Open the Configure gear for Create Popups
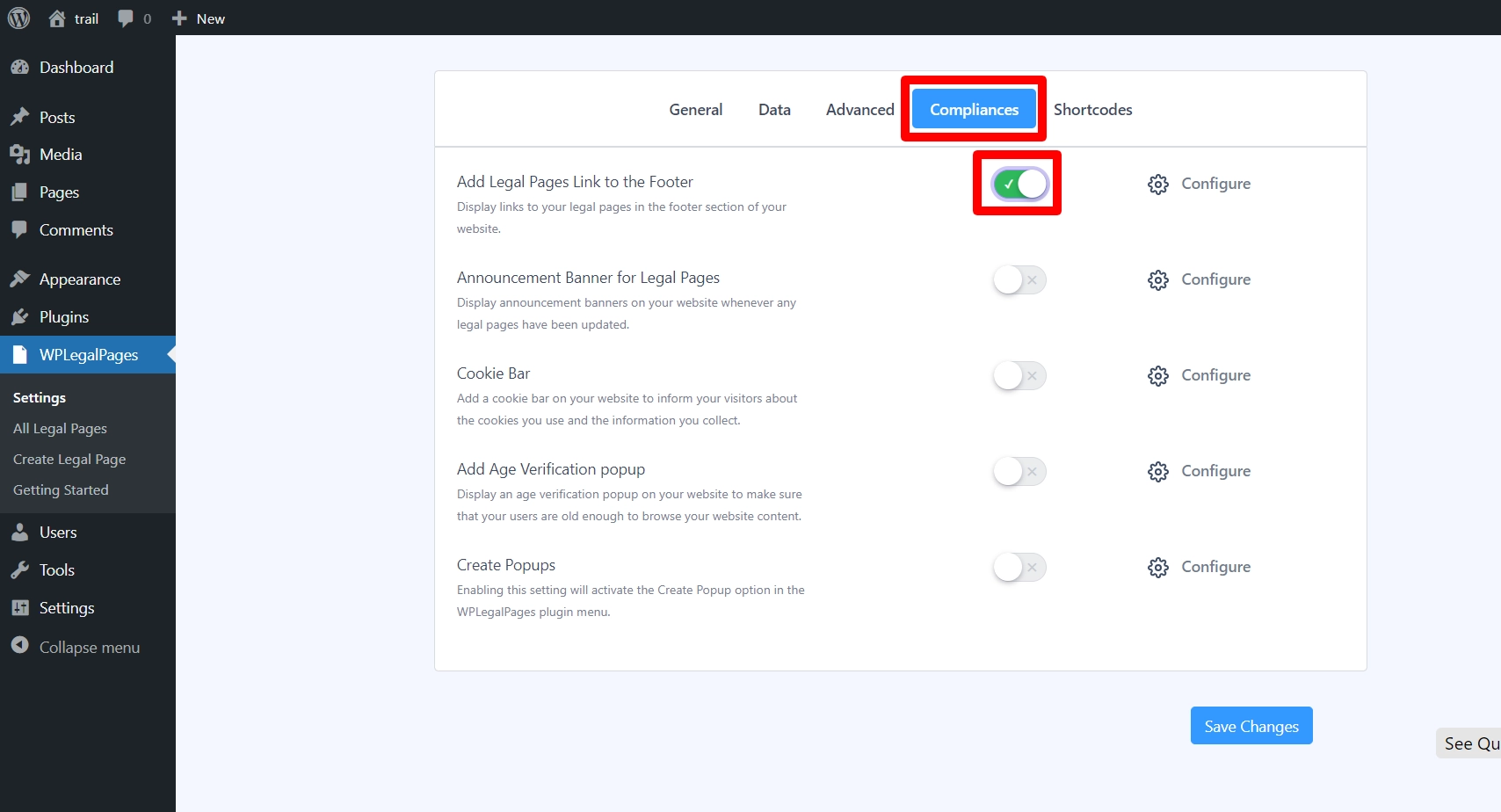The image size is (1501, 812). click(x=1158, y=567)
